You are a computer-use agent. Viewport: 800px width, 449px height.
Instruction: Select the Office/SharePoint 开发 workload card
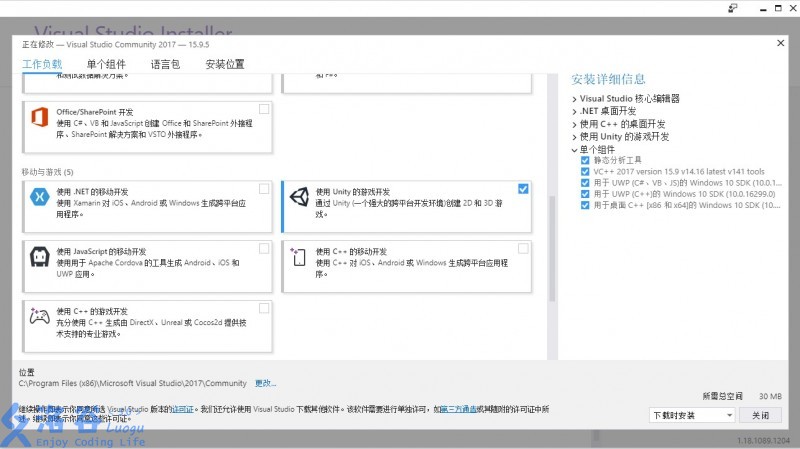click(147, 127)
